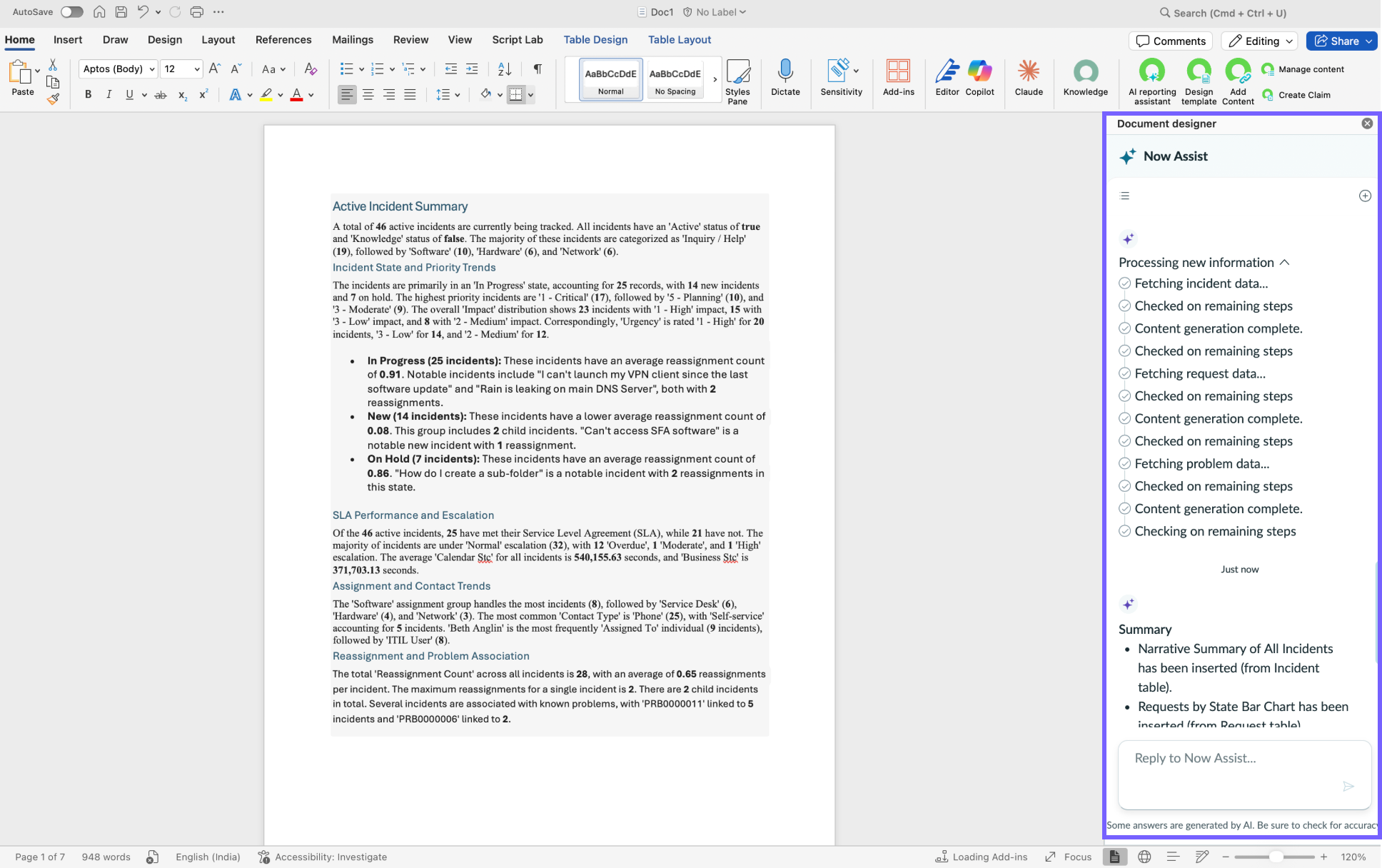Click Manage content button
The image size is (1382, 868).
tap(1303, 69)
